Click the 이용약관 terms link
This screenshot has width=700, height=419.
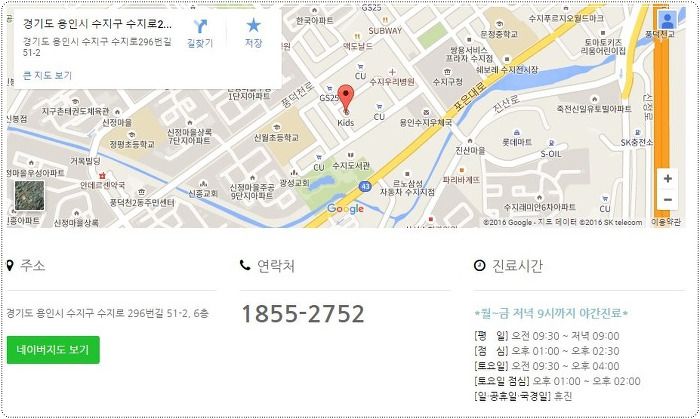click(x=666, y=222)
